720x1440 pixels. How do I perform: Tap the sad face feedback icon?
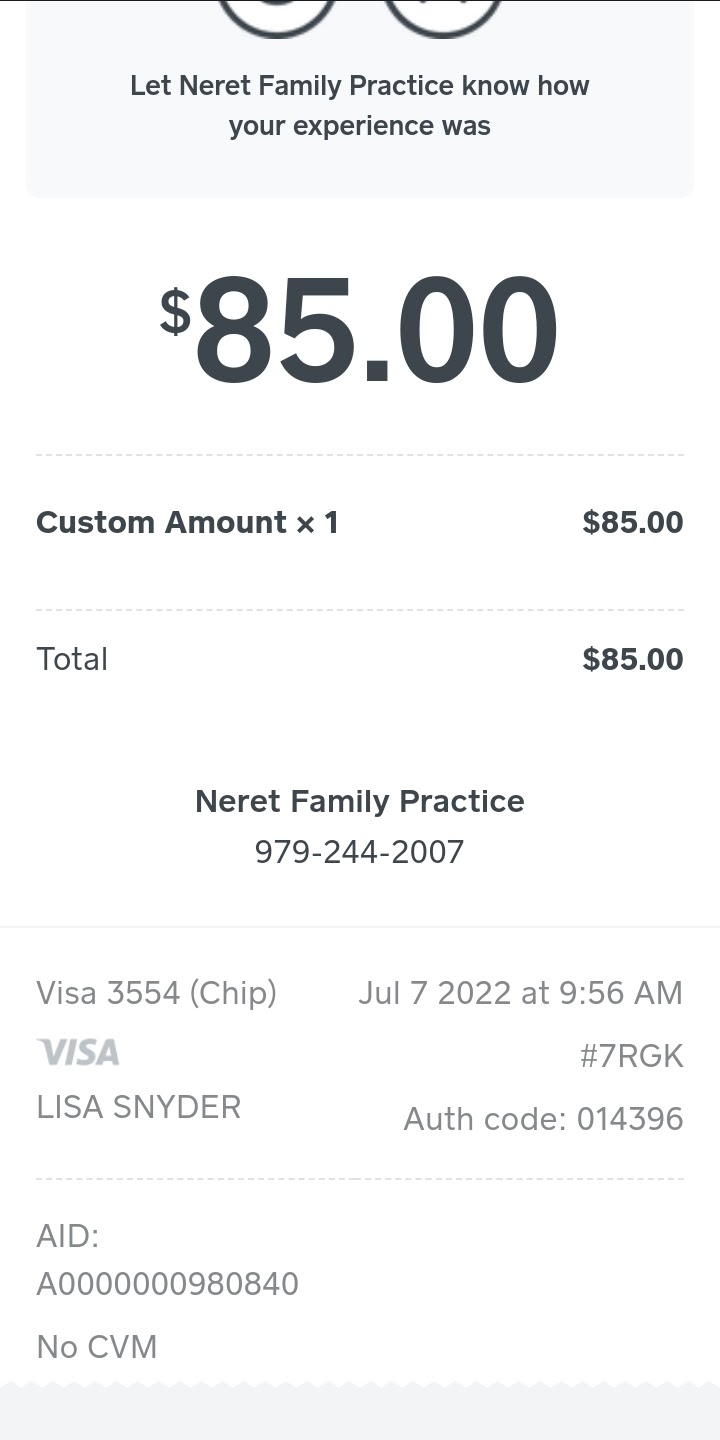tap(443, 14)
